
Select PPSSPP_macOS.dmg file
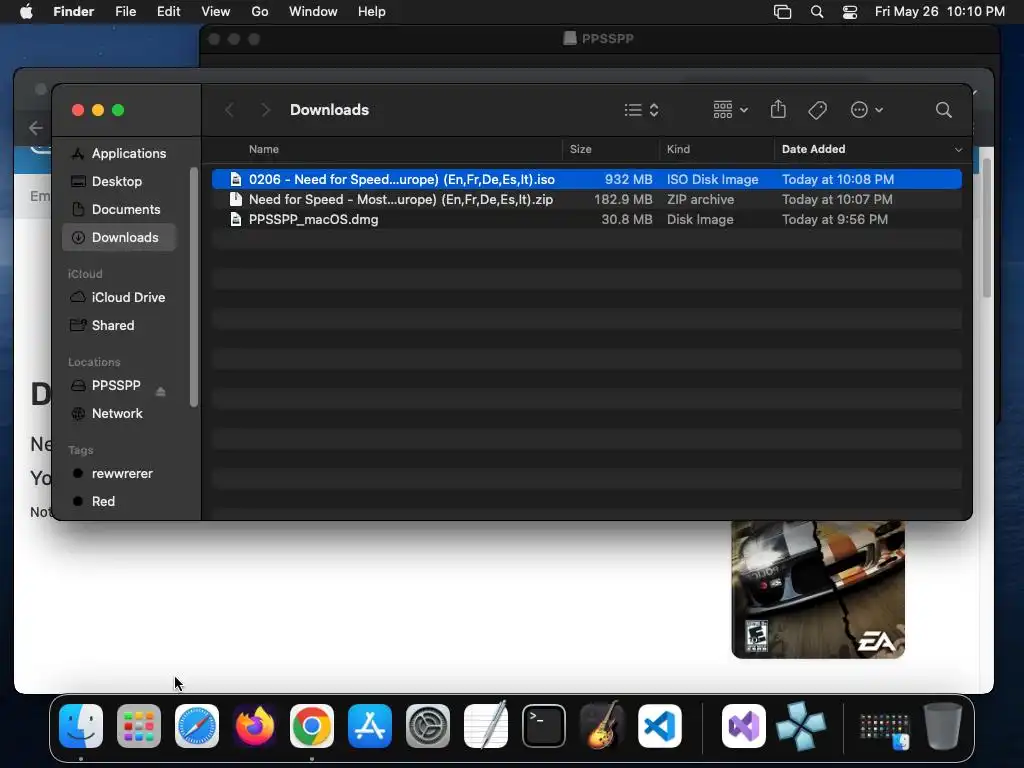(x=586, y=219)
